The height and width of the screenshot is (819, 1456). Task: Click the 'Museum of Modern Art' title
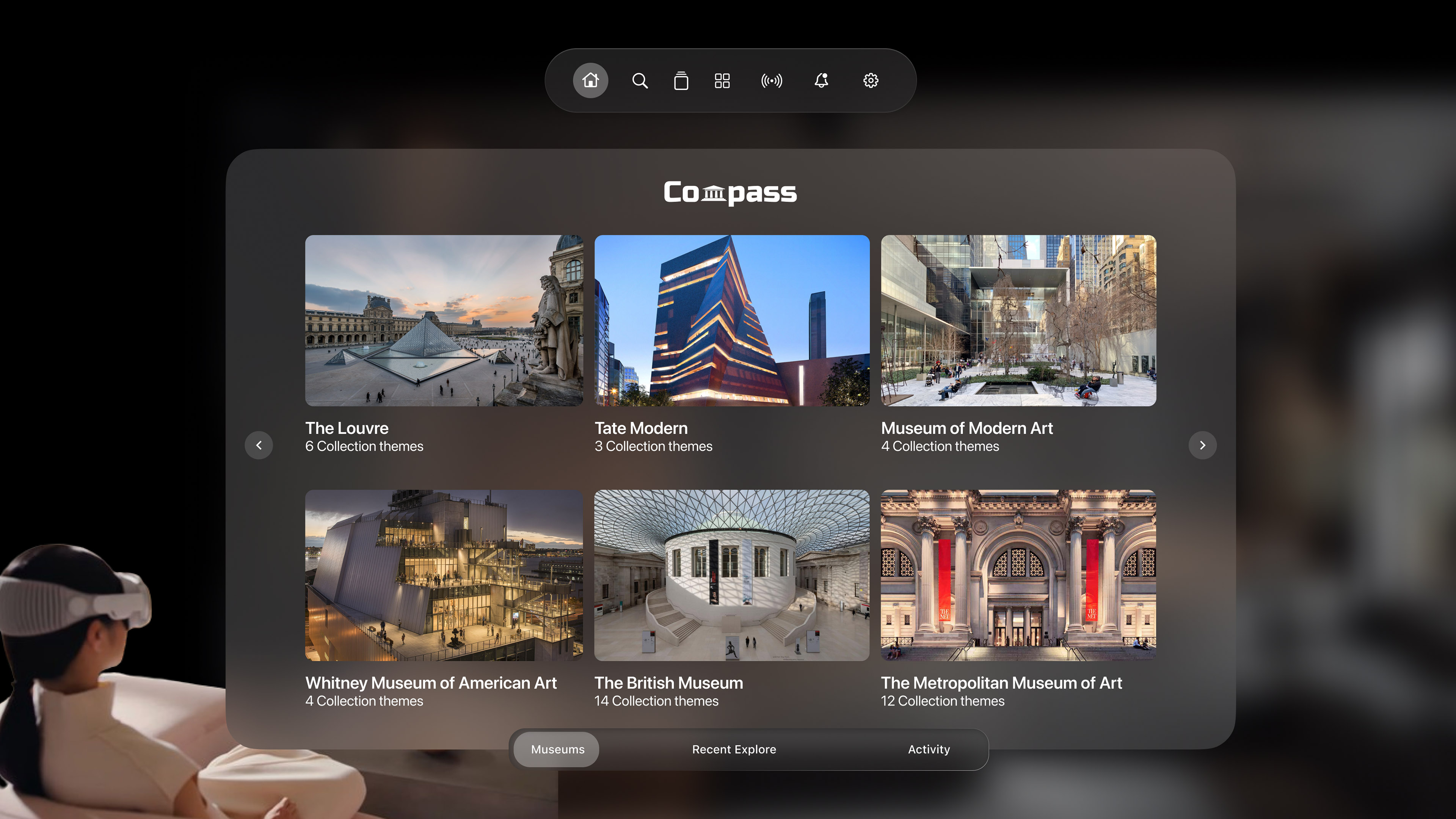(x=966, y=428)
